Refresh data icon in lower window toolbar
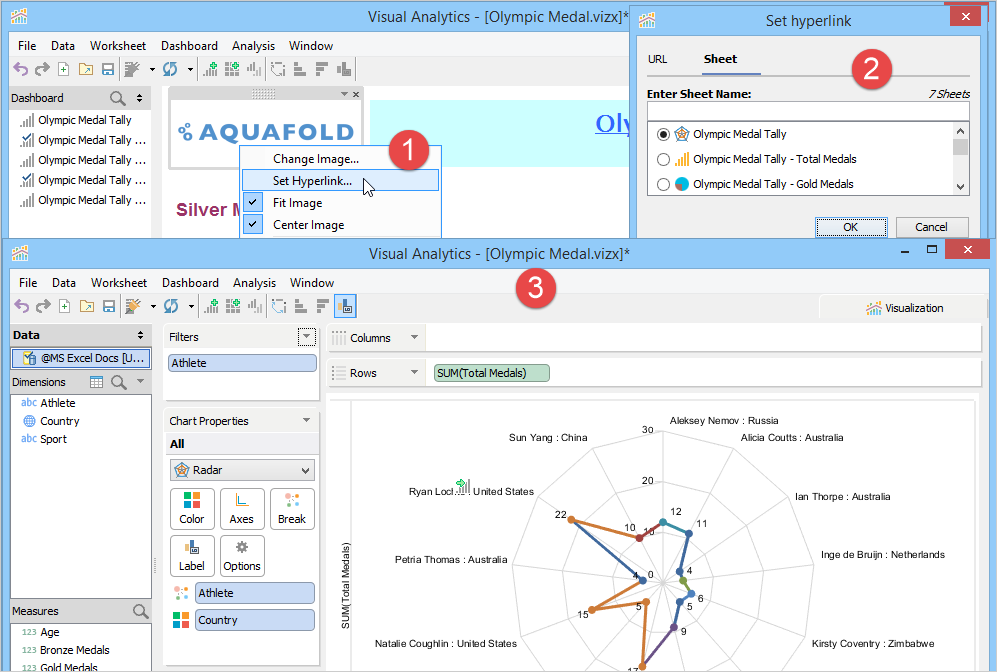 tap(171, 306)
